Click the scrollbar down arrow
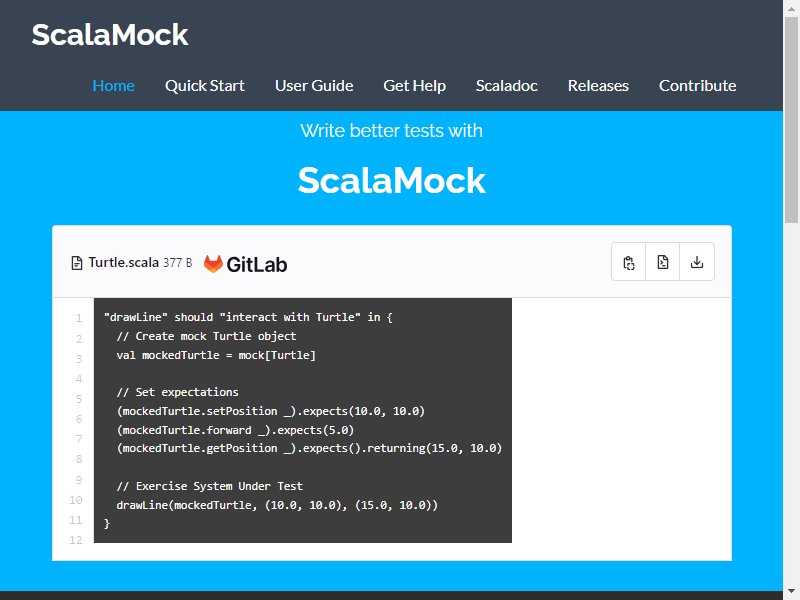Viewport: 800px width, 600px height. click(x=791, y=591)
